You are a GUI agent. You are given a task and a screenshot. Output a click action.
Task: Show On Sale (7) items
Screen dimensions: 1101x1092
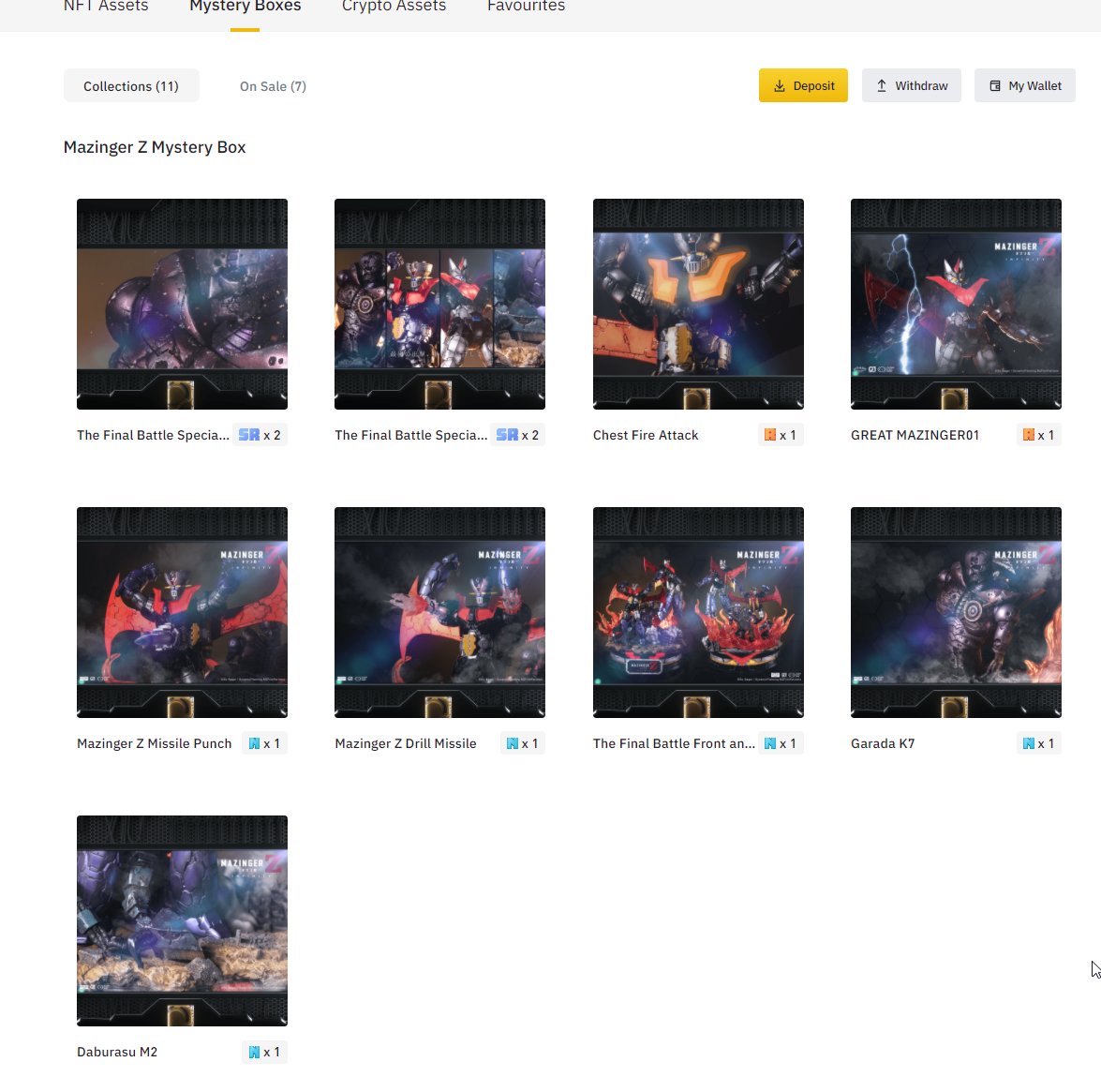(x=274, y=86)
